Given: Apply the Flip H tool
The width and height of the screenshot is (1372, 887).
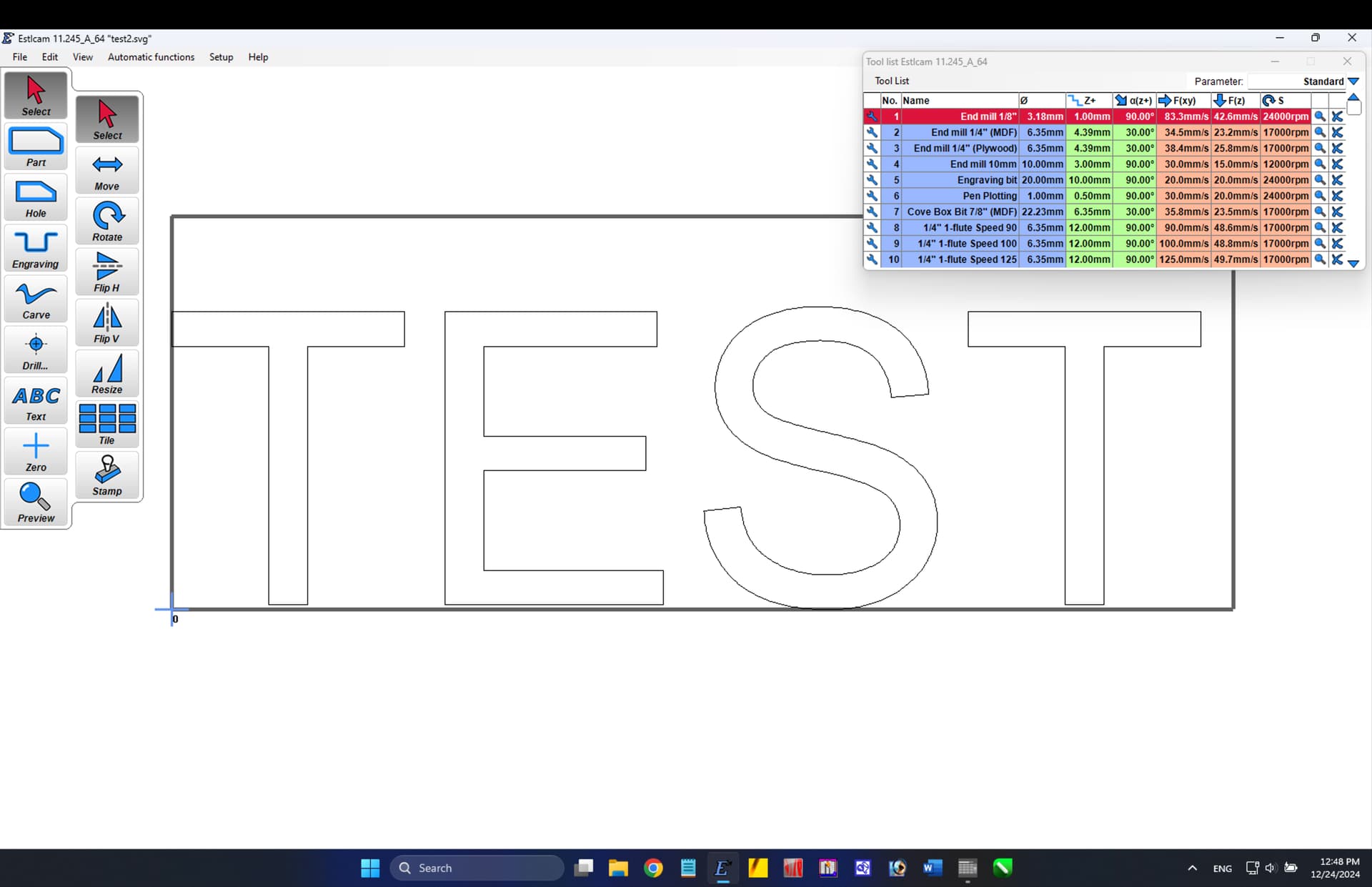Looking at the screenshot, I should click(107, 272).
